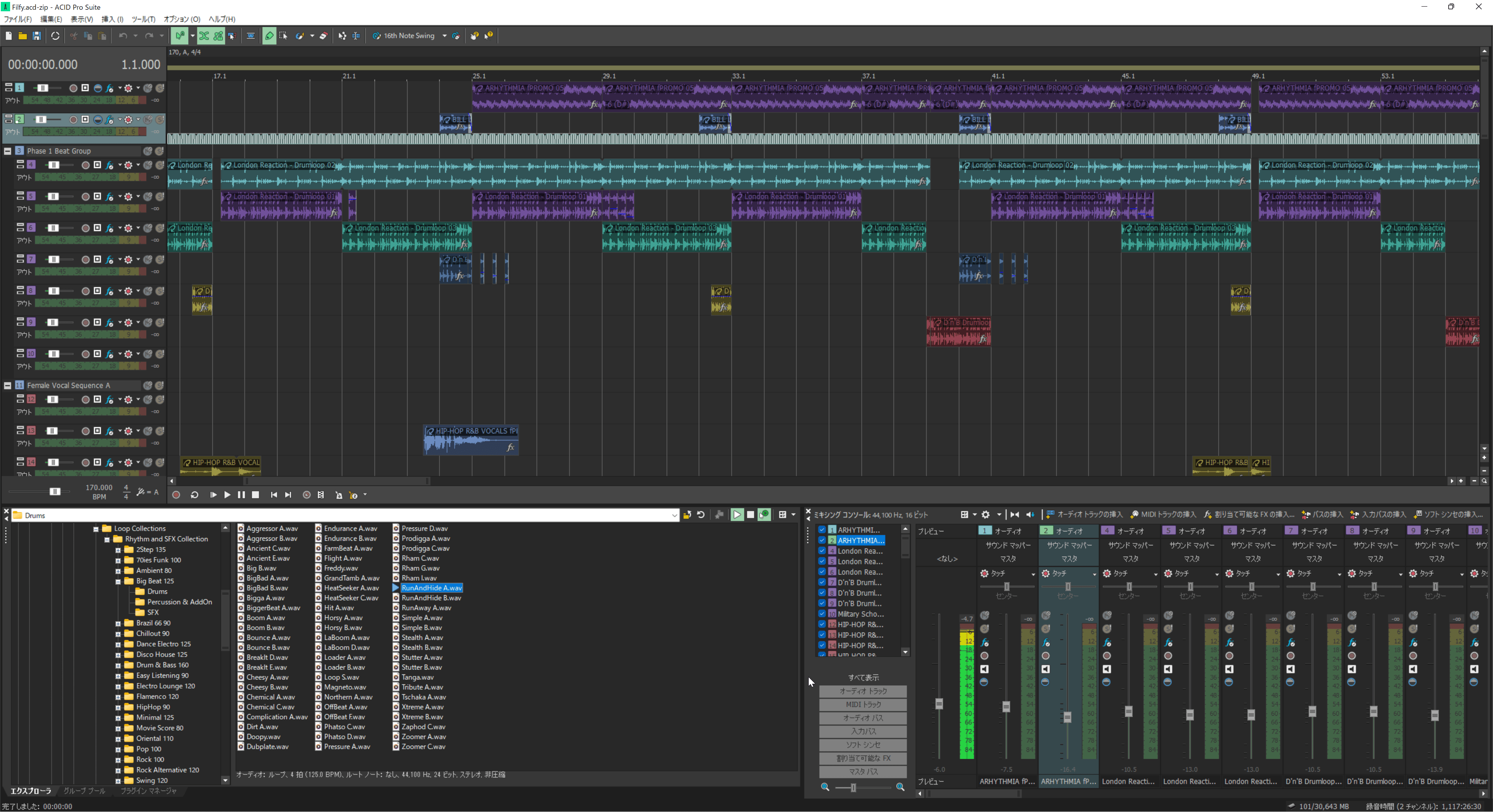Click the マスタ バス filter button
The image size is (1493, 812).
tap(862, 772)
